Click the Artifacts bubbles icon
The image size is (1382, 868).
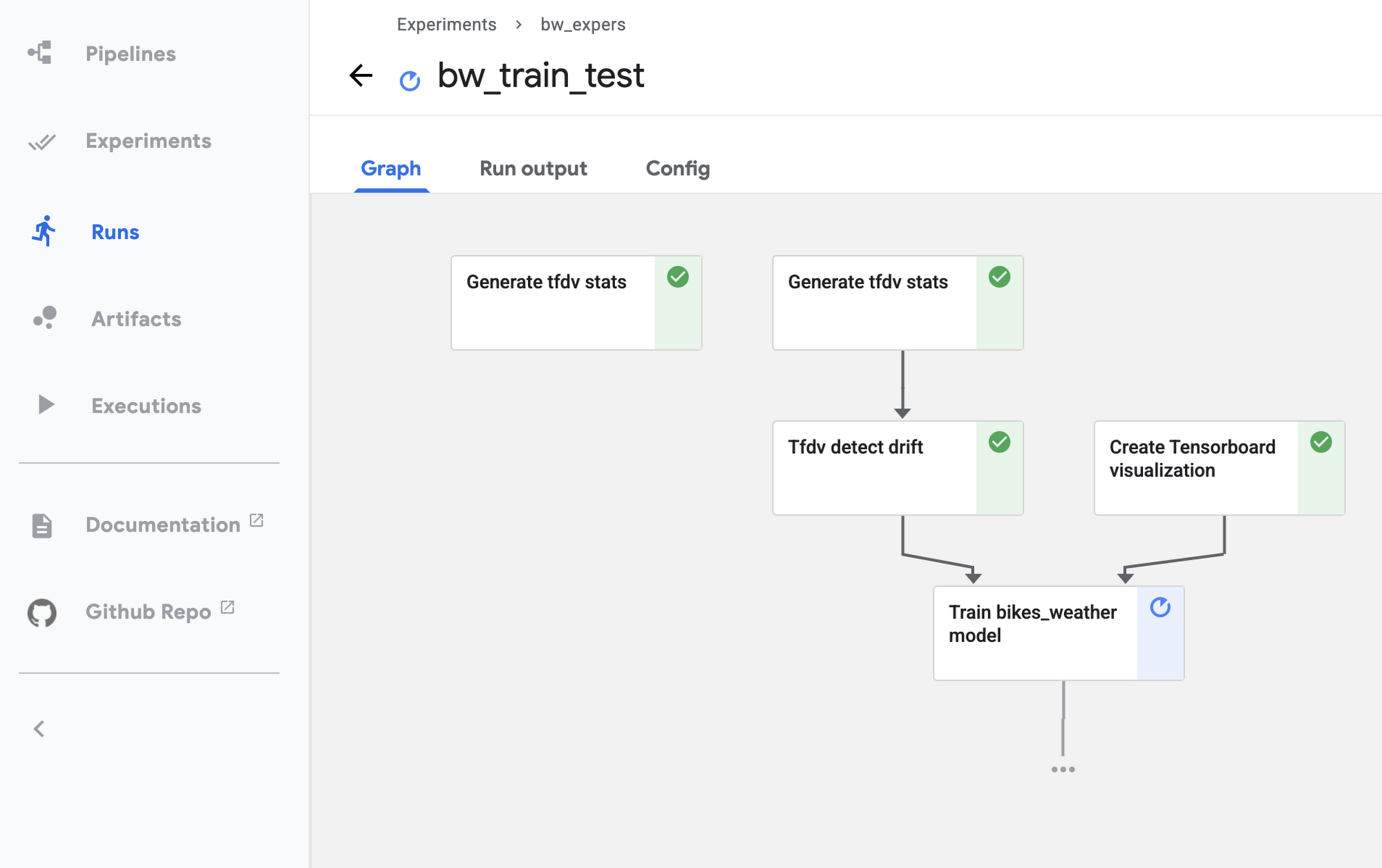point(45,318)
